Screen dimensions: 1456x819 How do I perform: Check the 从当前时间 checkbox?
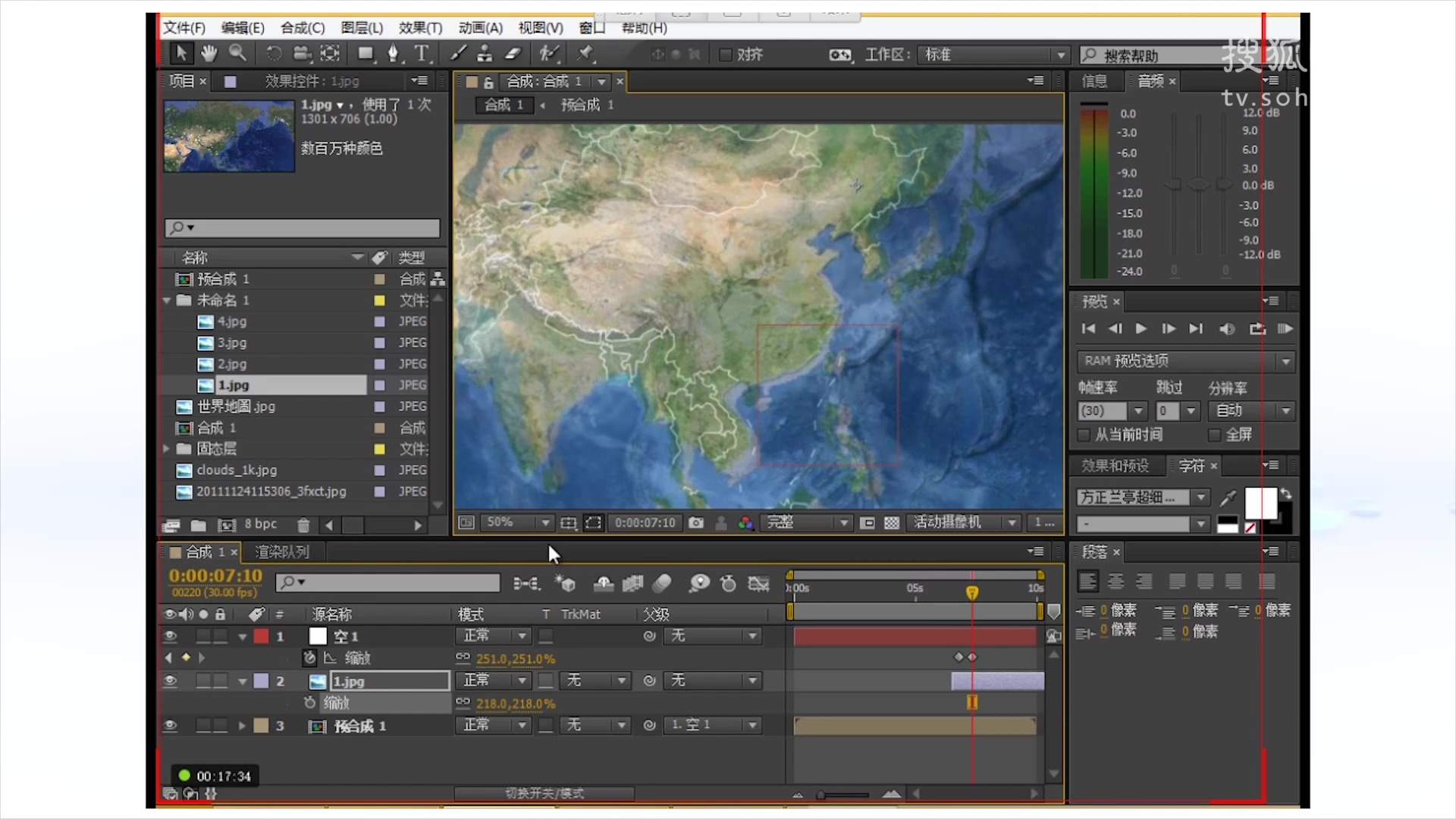pyautogui.click(x=1084, y=435)
